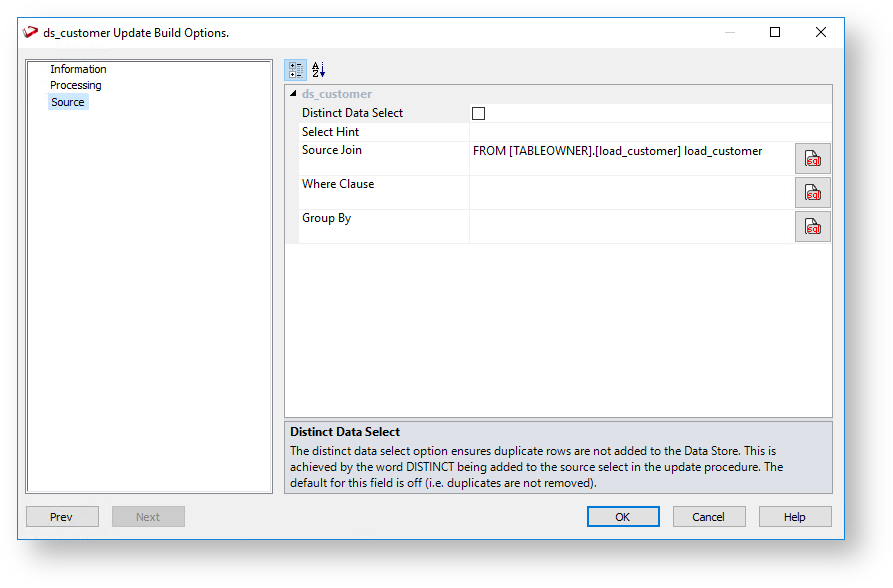The image size is (893, 588).
Task: Open SQL editor for Group By
Action: click(812, 227)
